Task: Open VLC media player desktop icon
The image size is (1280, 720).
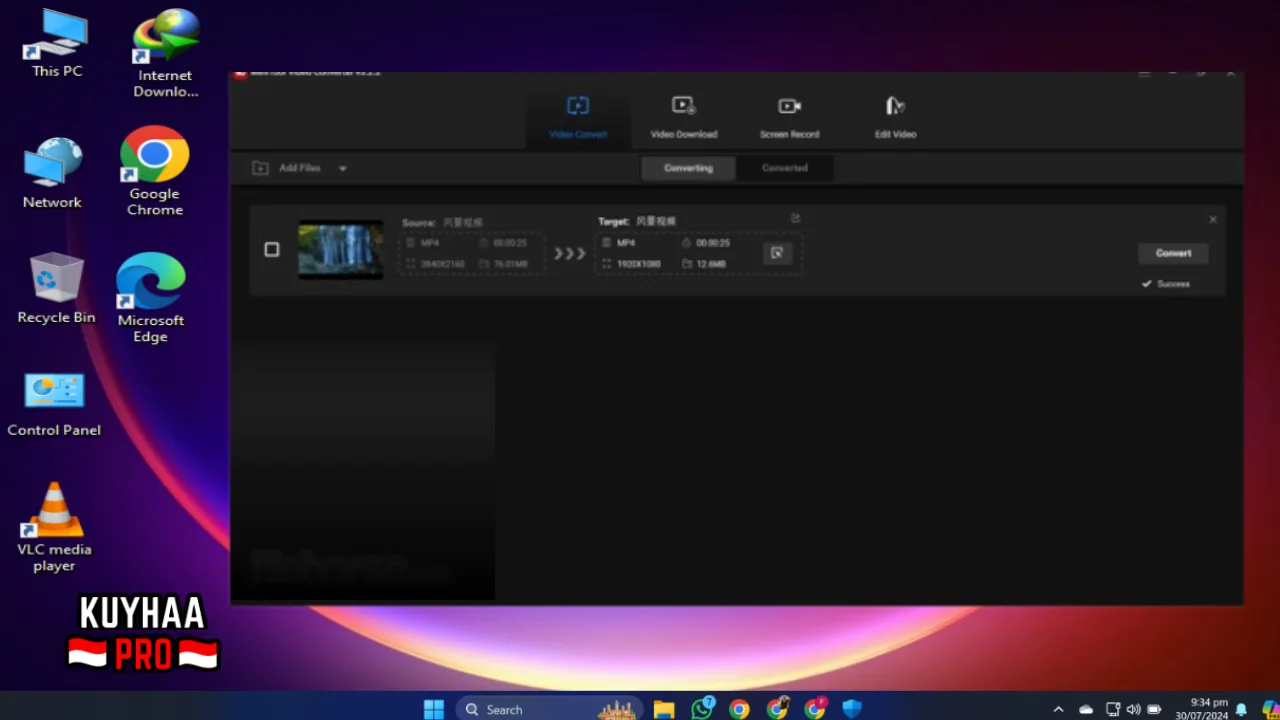Action: click(54, 526)
